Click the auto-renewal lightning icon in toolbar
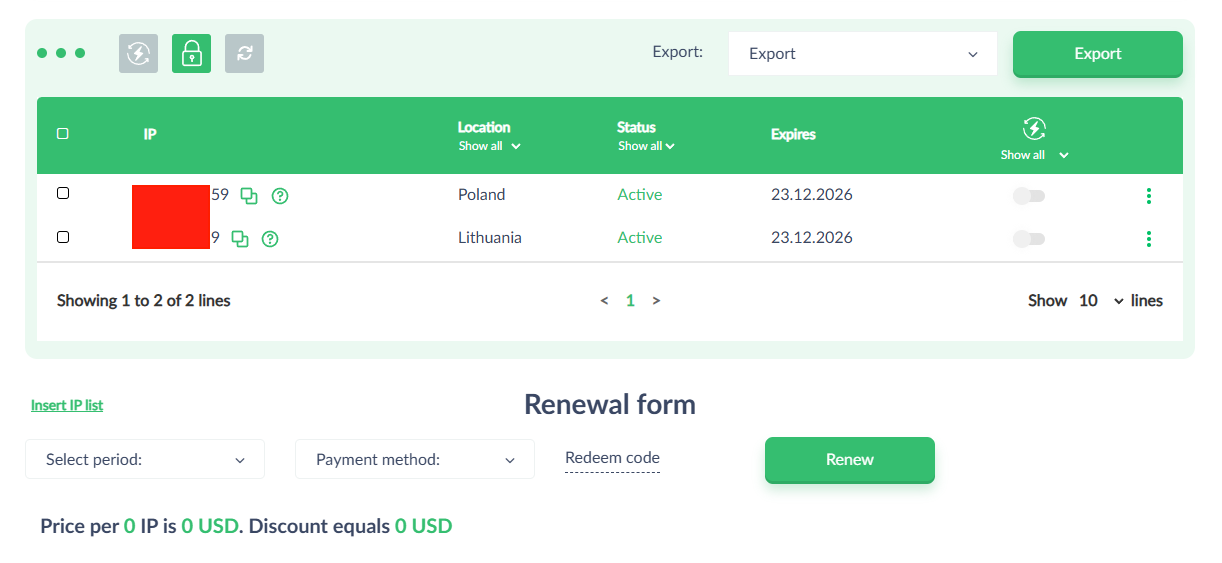The height and width of the screenshot is (563, 1222). (x=139, y=54)
